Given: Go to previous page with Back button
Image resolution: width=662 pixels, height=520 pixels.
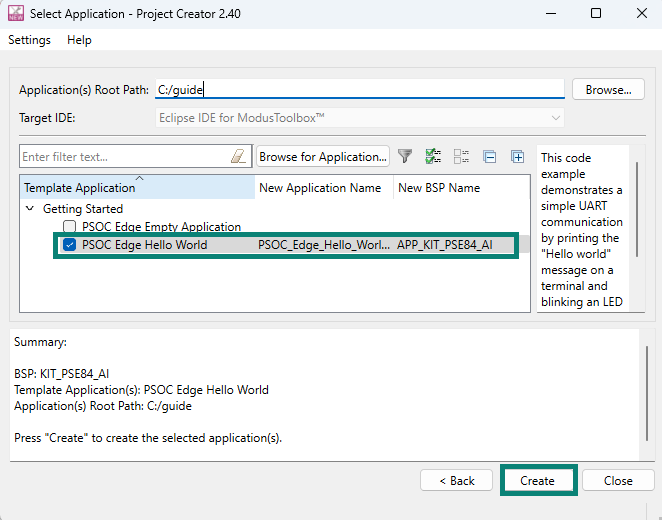Looking at the screenshot, I should [x=456, y=480].
